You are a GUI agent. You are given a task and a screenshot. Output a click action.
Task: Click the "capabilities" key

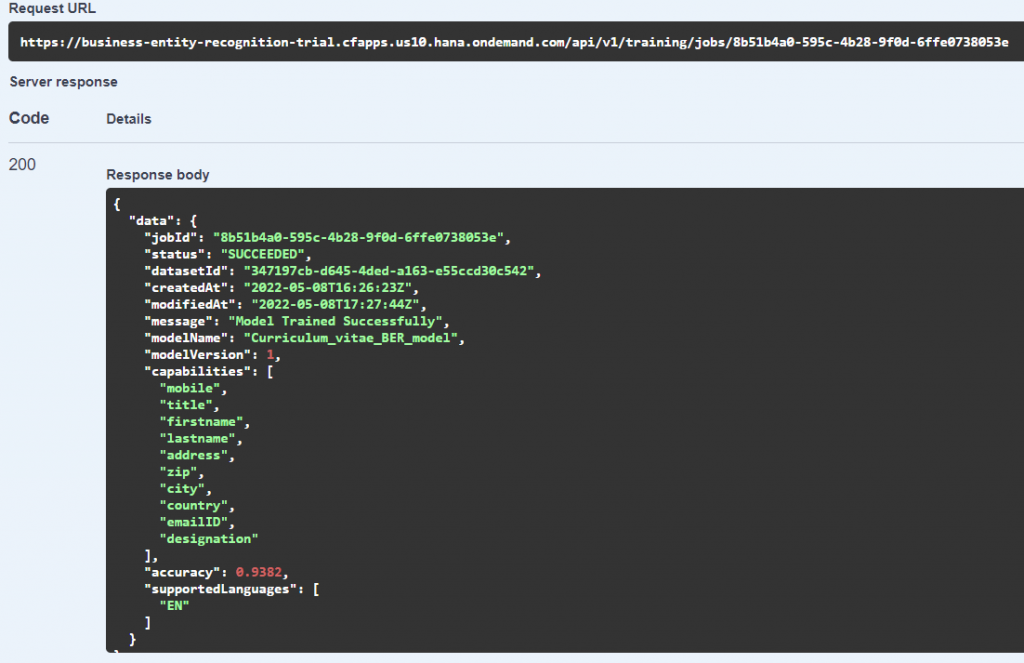pyautogui.click(x=197, y=372)
